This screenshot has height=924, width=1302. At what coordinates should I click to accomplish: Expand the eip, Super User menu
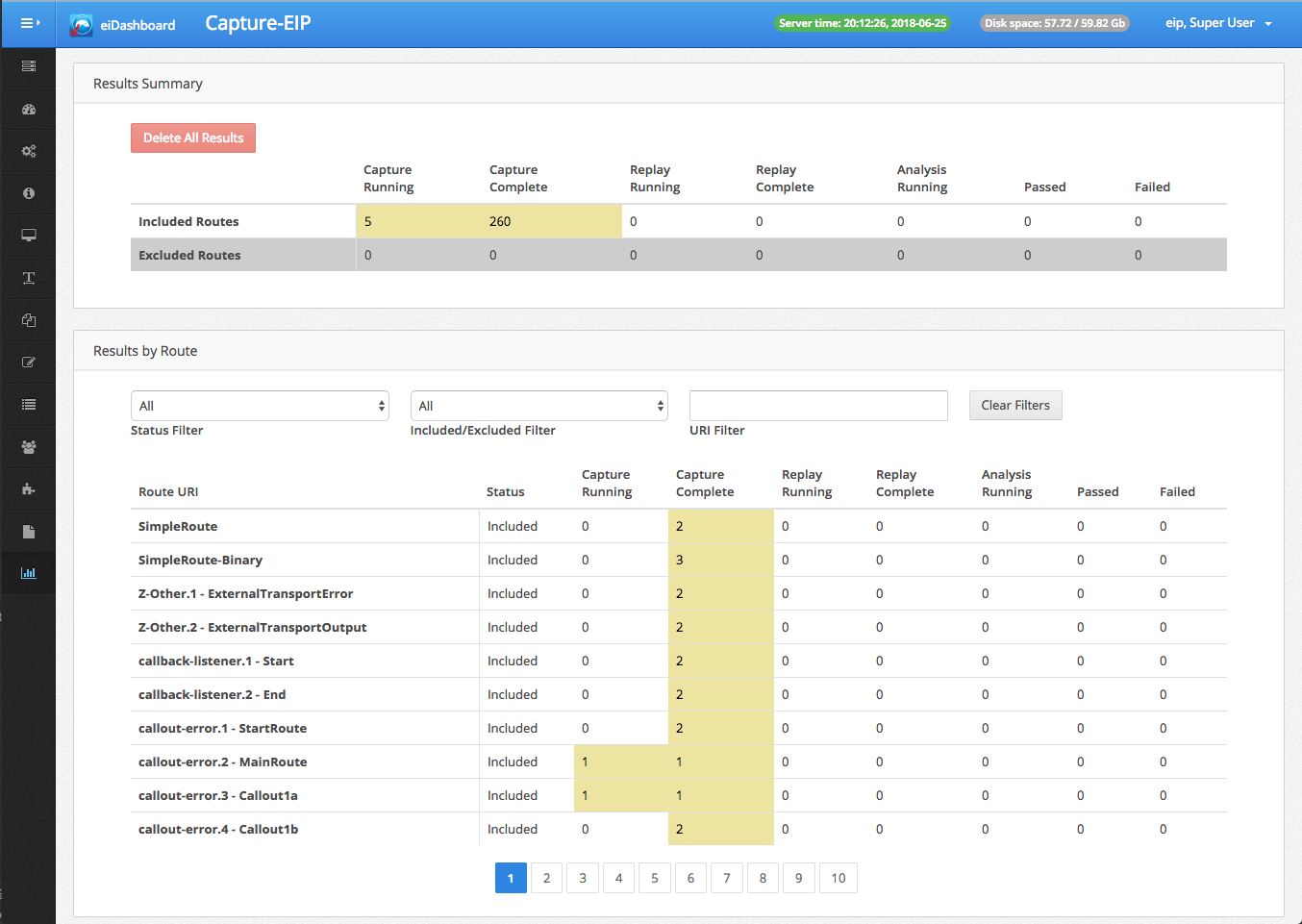pos(1218,23)
